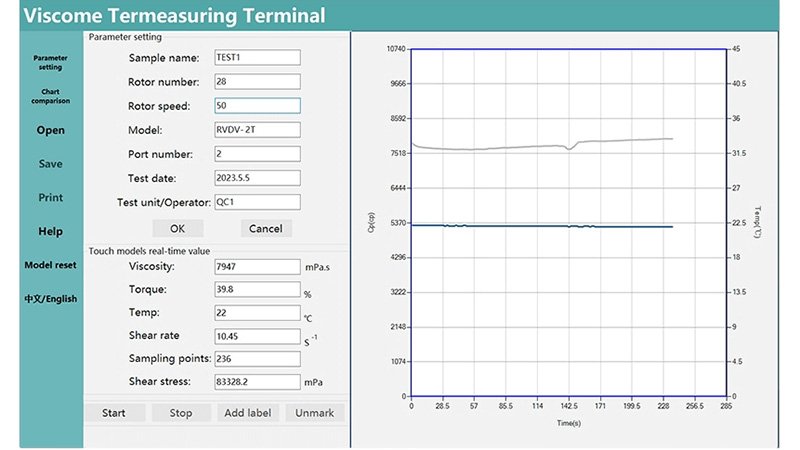The height and width of the screenshot is (450, 800).
Task: Click the Test unit/Operator field
Action: coord(257,202)
